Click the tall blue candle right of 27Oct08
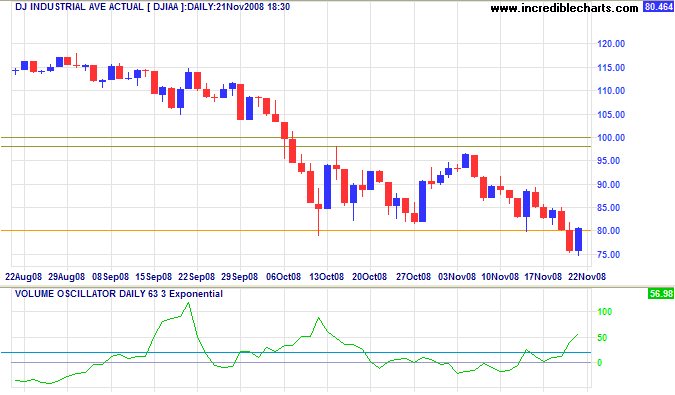This screenshot has width=675, height=395. (x=422, y=201)
